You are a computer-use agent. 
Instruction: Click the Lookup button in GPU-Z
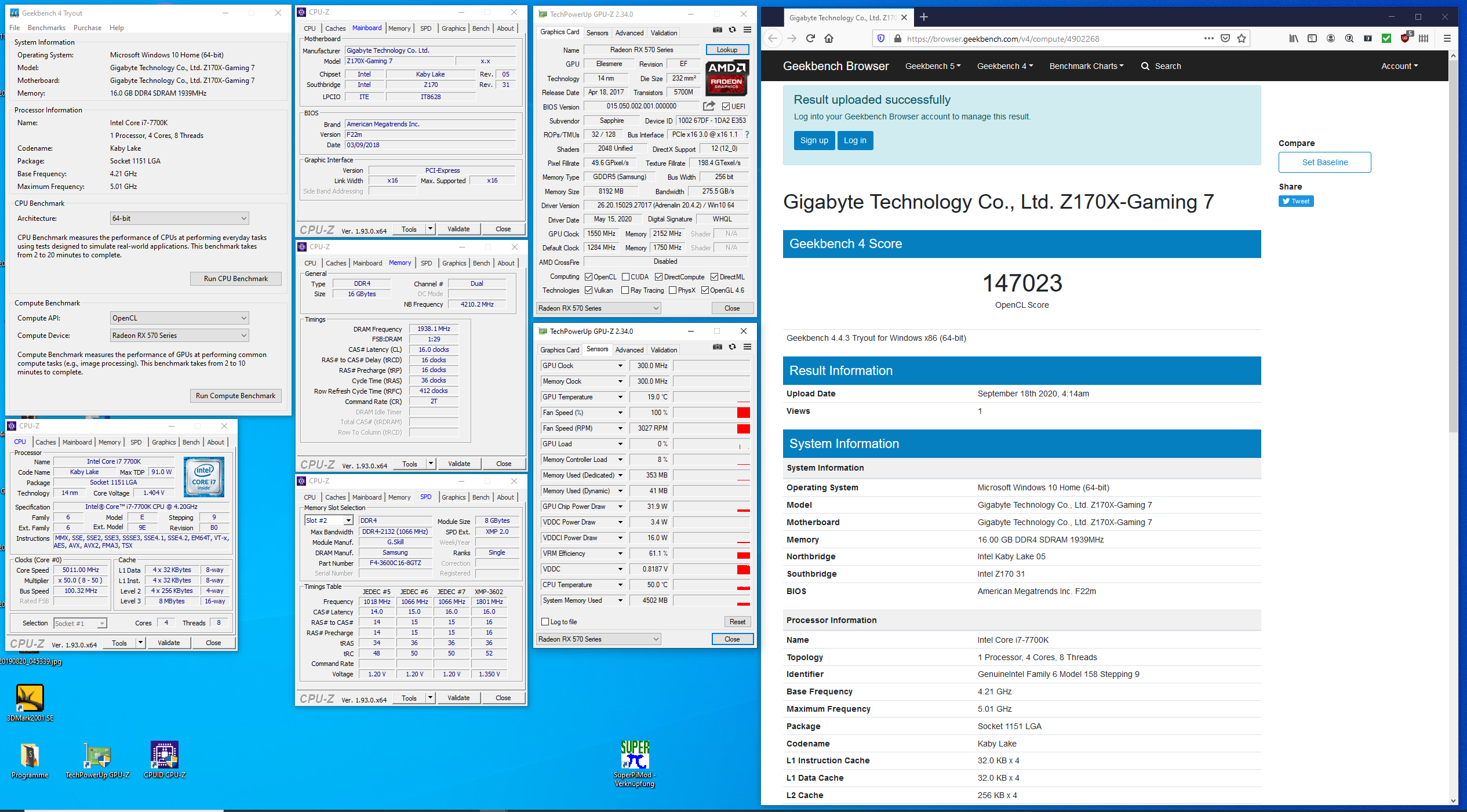pyautogui.click(x=727, y=50)
